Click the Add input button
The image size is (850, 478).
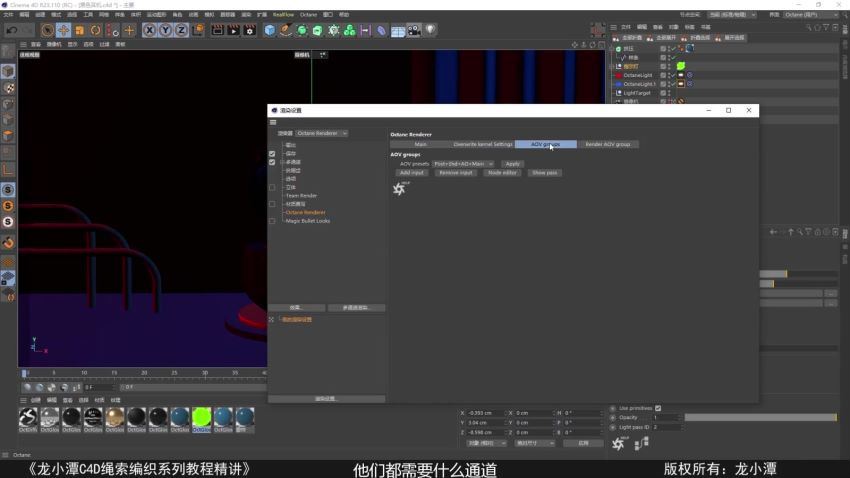pyautogui.click(x=411, y=173)
